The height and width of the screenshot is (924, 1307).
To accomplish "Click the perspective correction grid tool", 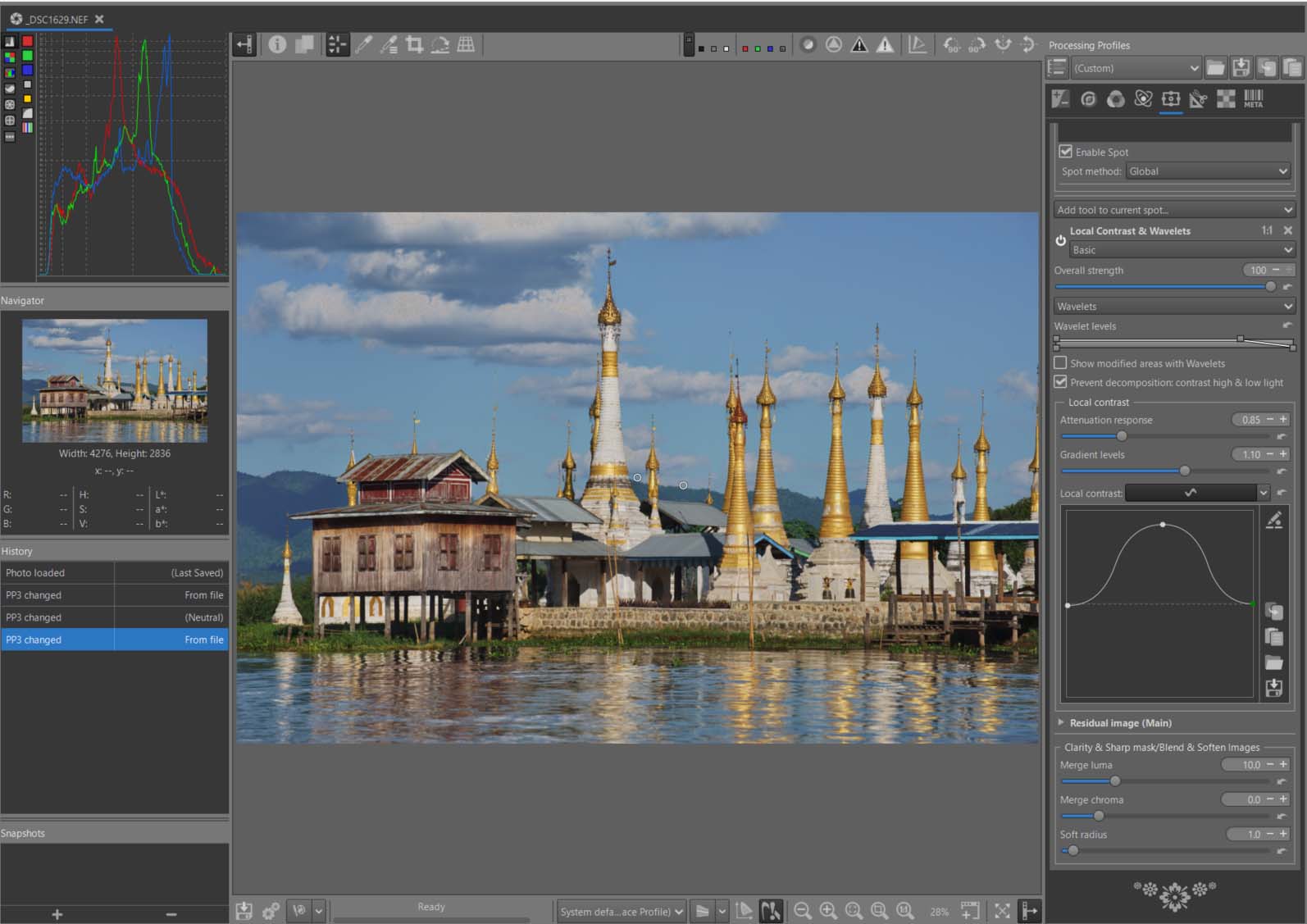I will click(466, 45).
